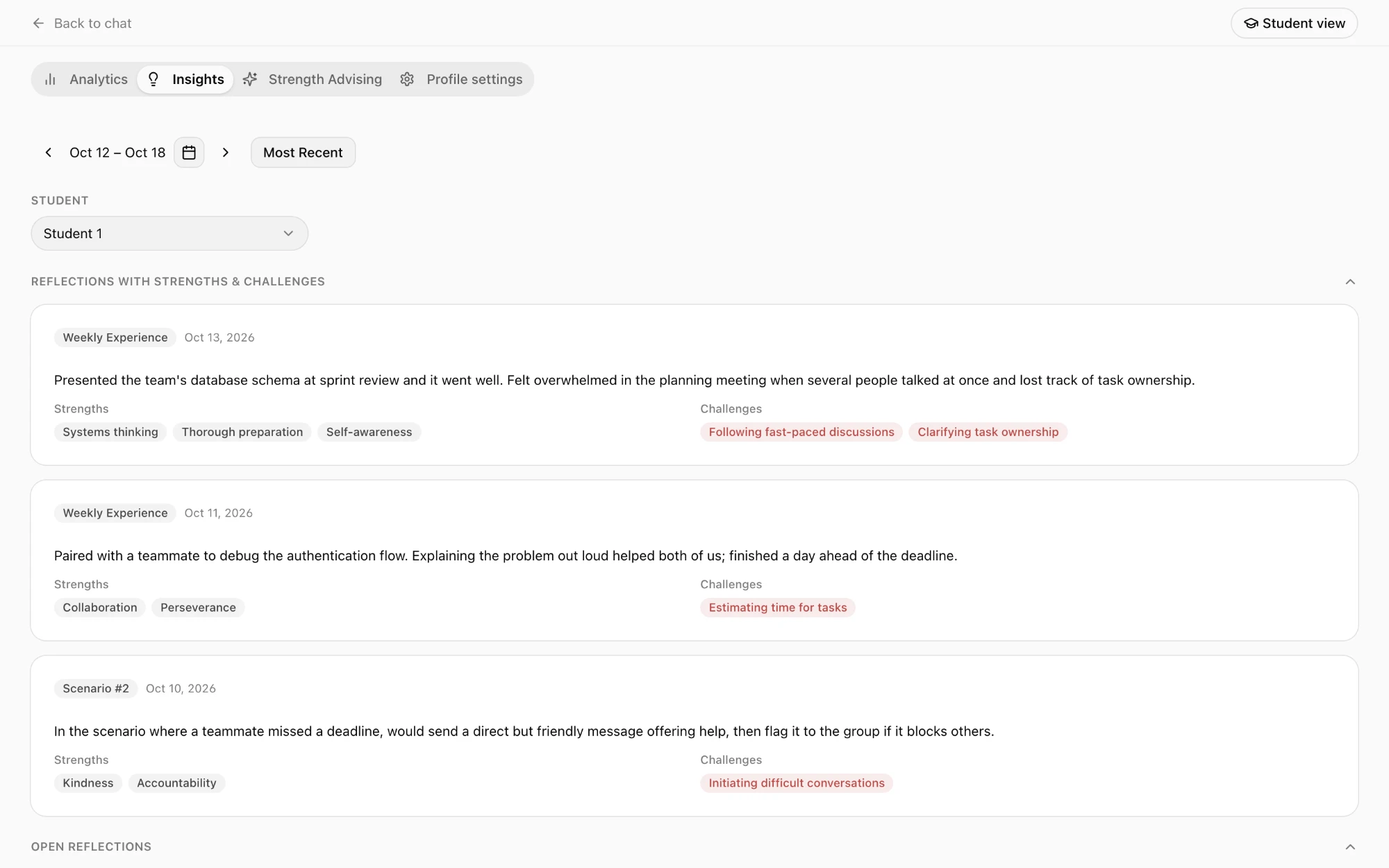Open the calendar date picker icon
The image size is (1389, 868).
pyautogui.click(x=189, y=153)
